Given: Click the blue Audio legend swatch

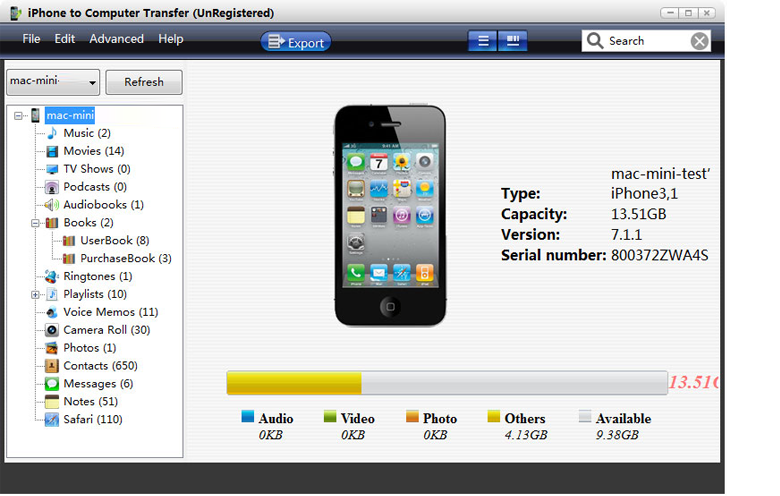Looking at the screenshot, I should point(247,416).
